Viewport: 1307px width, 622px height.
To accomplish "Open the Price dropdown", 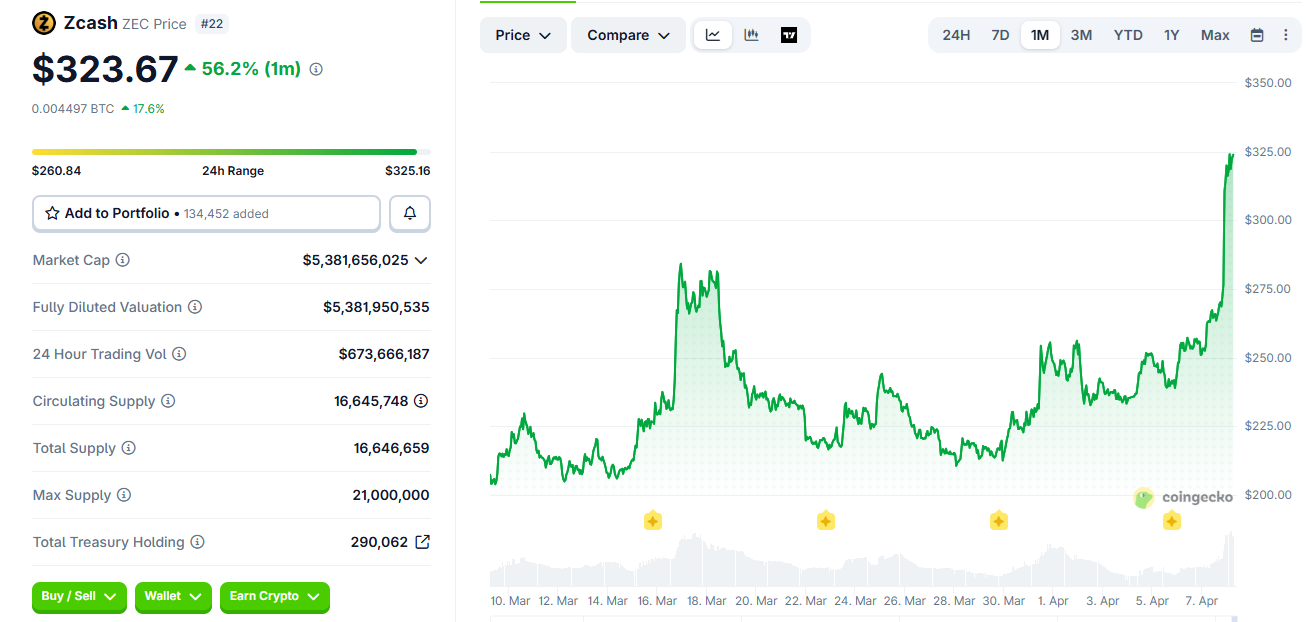I will [x=522, y=35].
